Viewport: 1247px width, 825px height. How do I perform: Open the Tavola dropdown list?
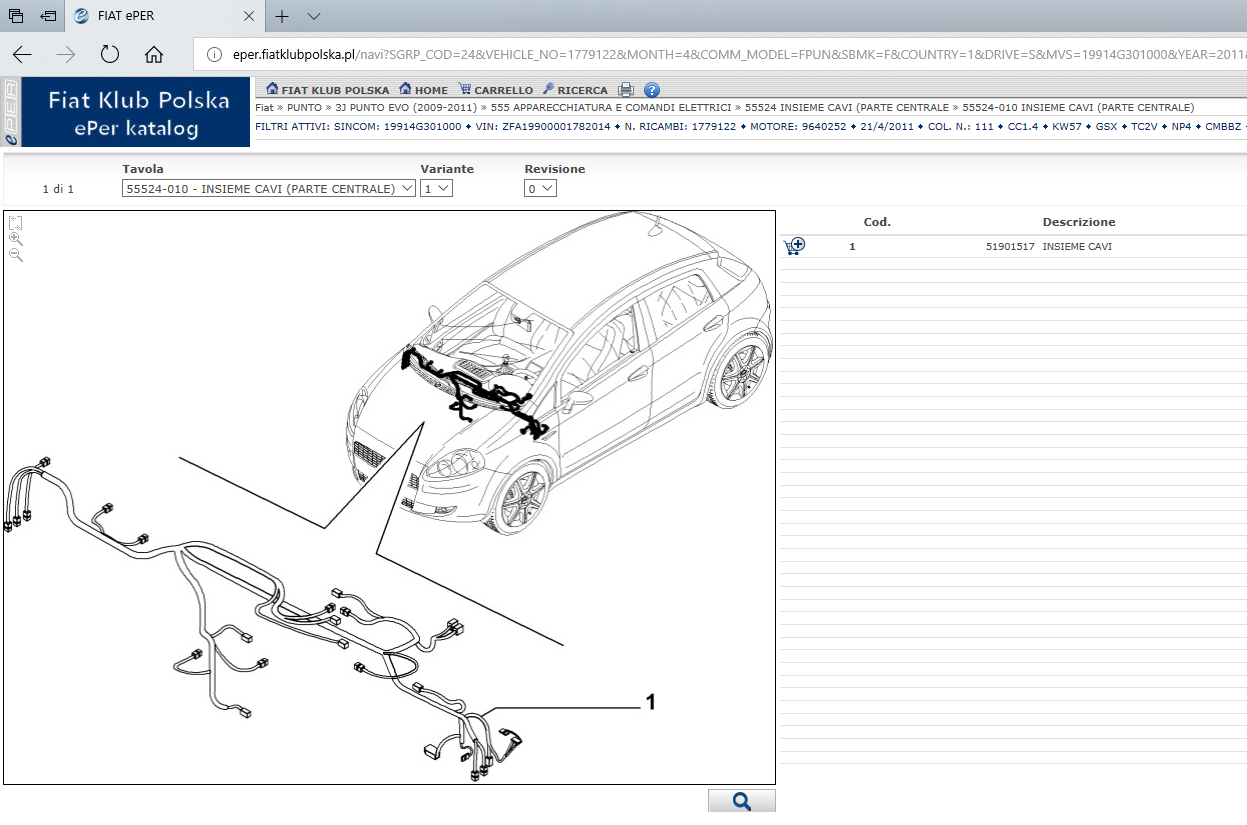click(268, 188)
